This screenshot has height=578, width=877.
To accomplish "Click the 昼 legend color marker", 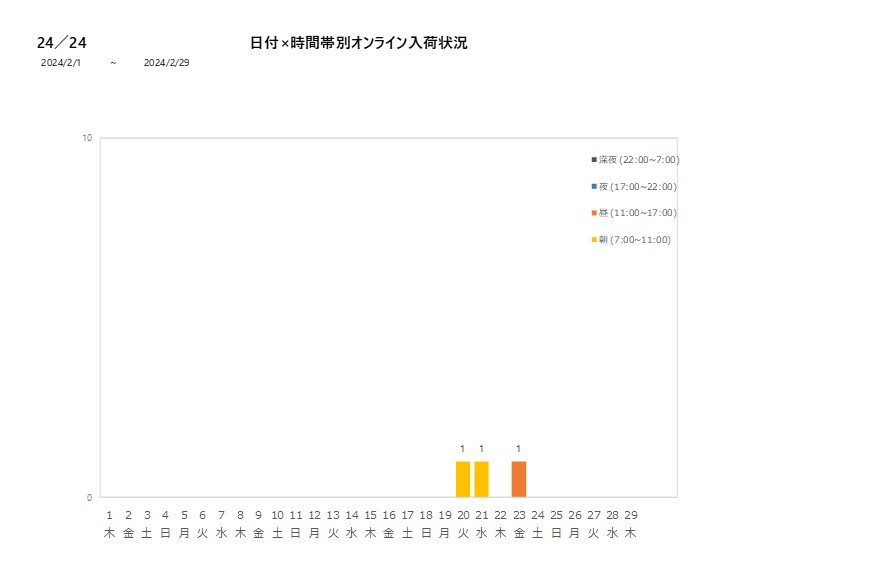I will 591,211.
